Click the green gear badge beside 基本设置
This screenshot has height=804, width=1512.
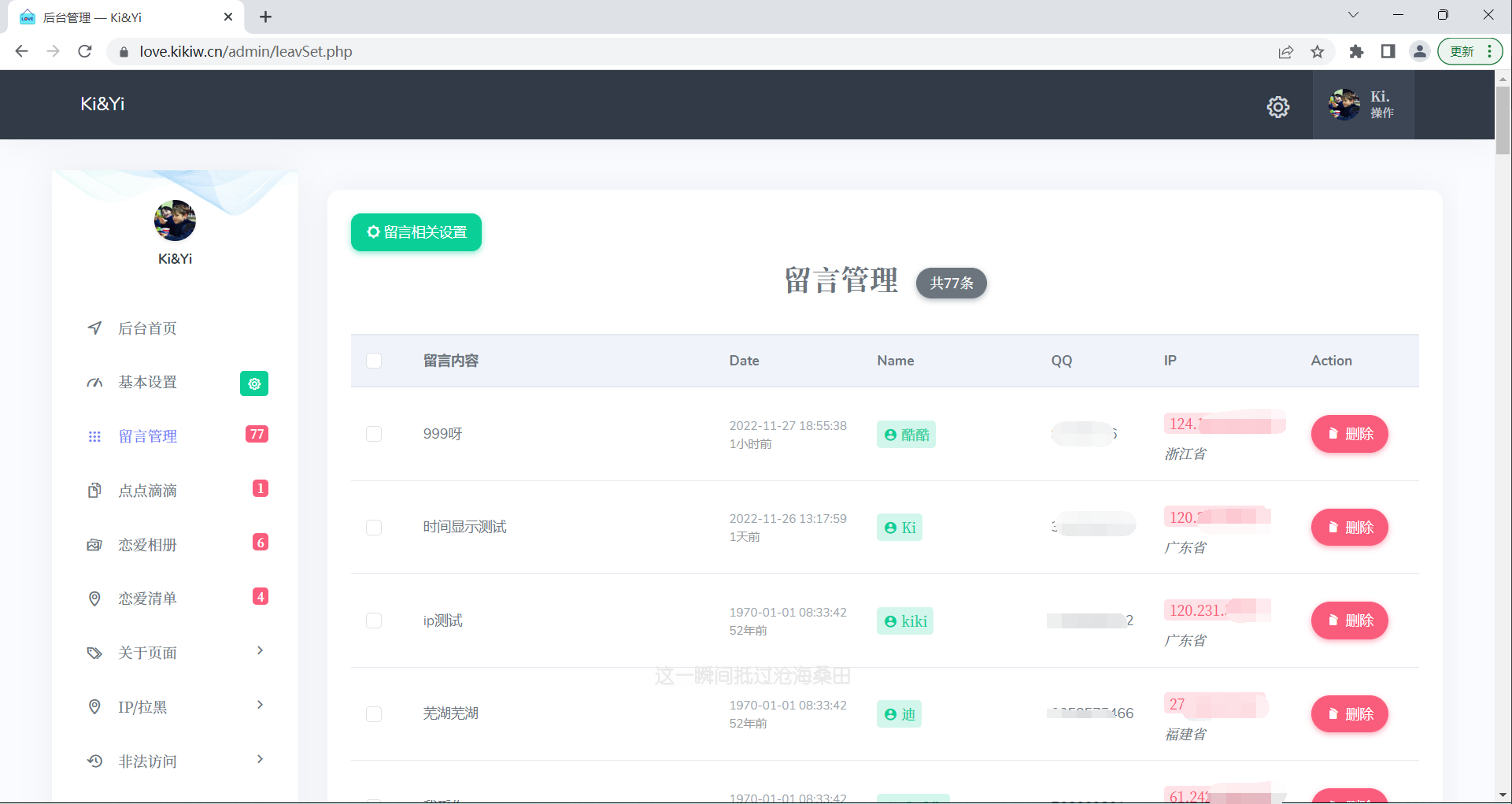point(253,383)
